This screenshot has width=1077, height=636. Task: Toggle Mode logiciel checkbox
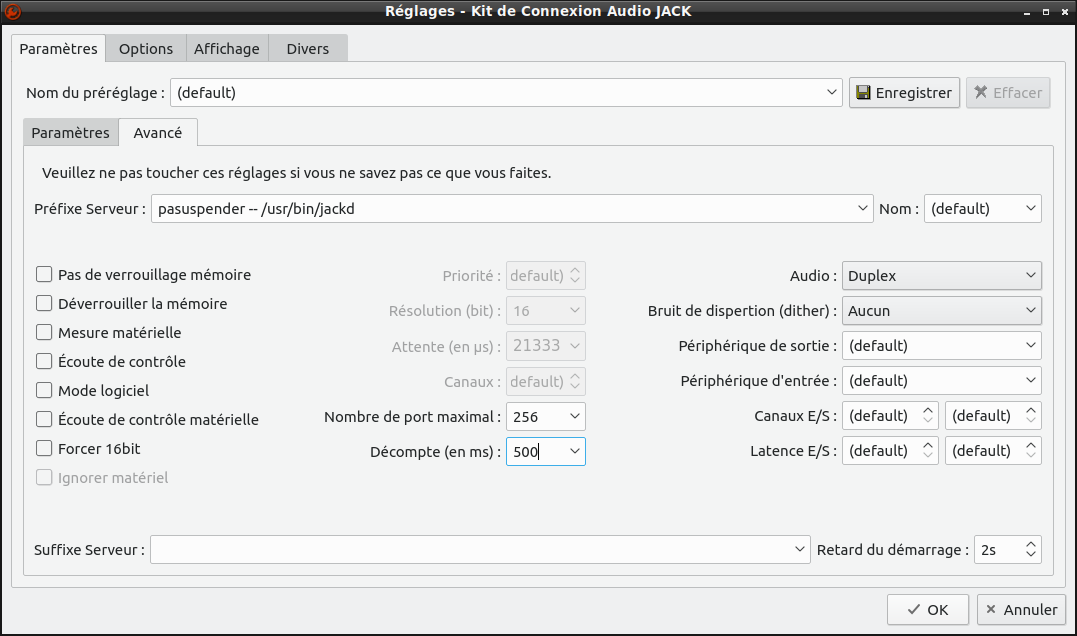44,391
